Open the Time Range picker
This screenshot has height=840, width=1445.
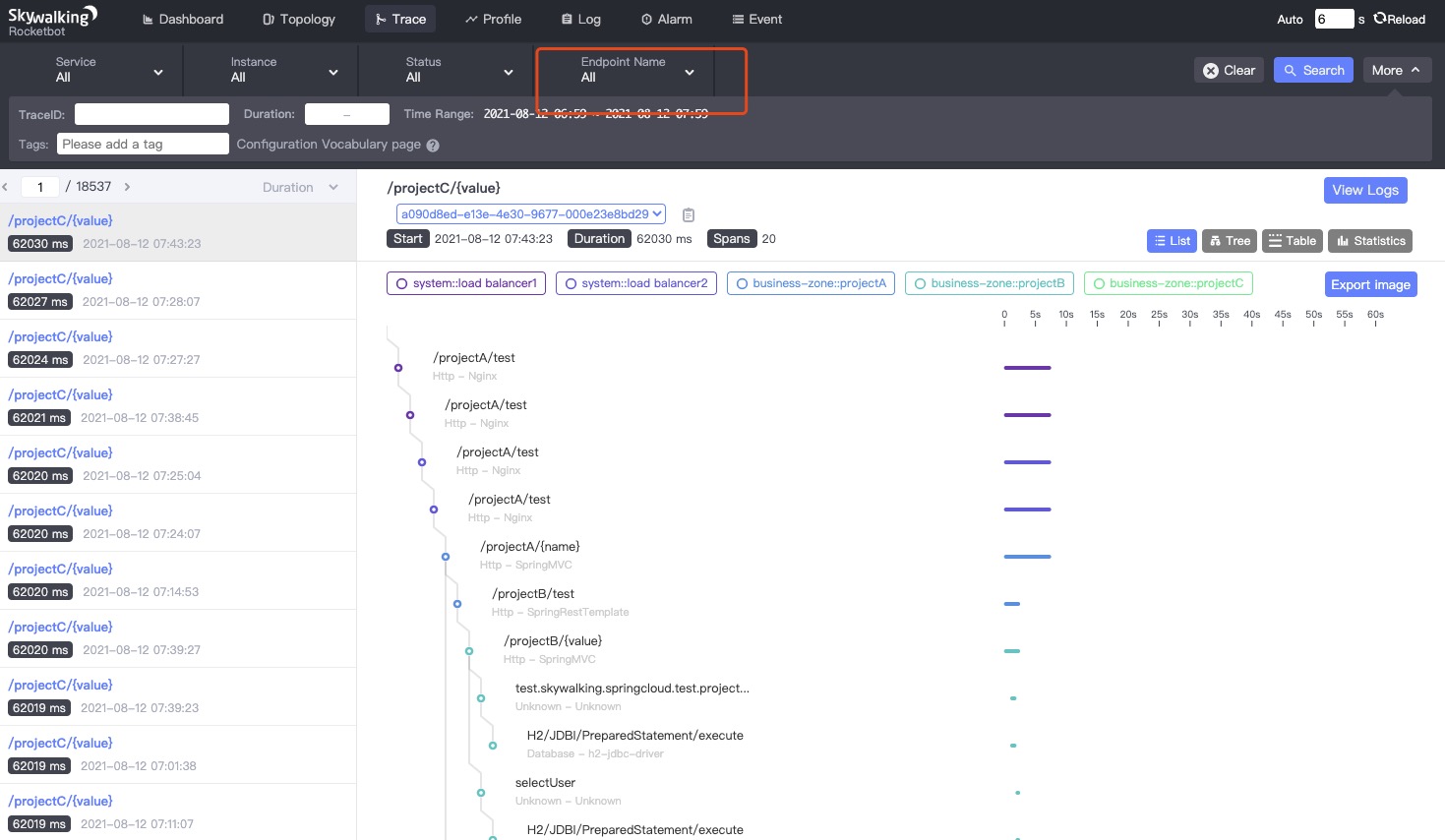coord(595,114)
